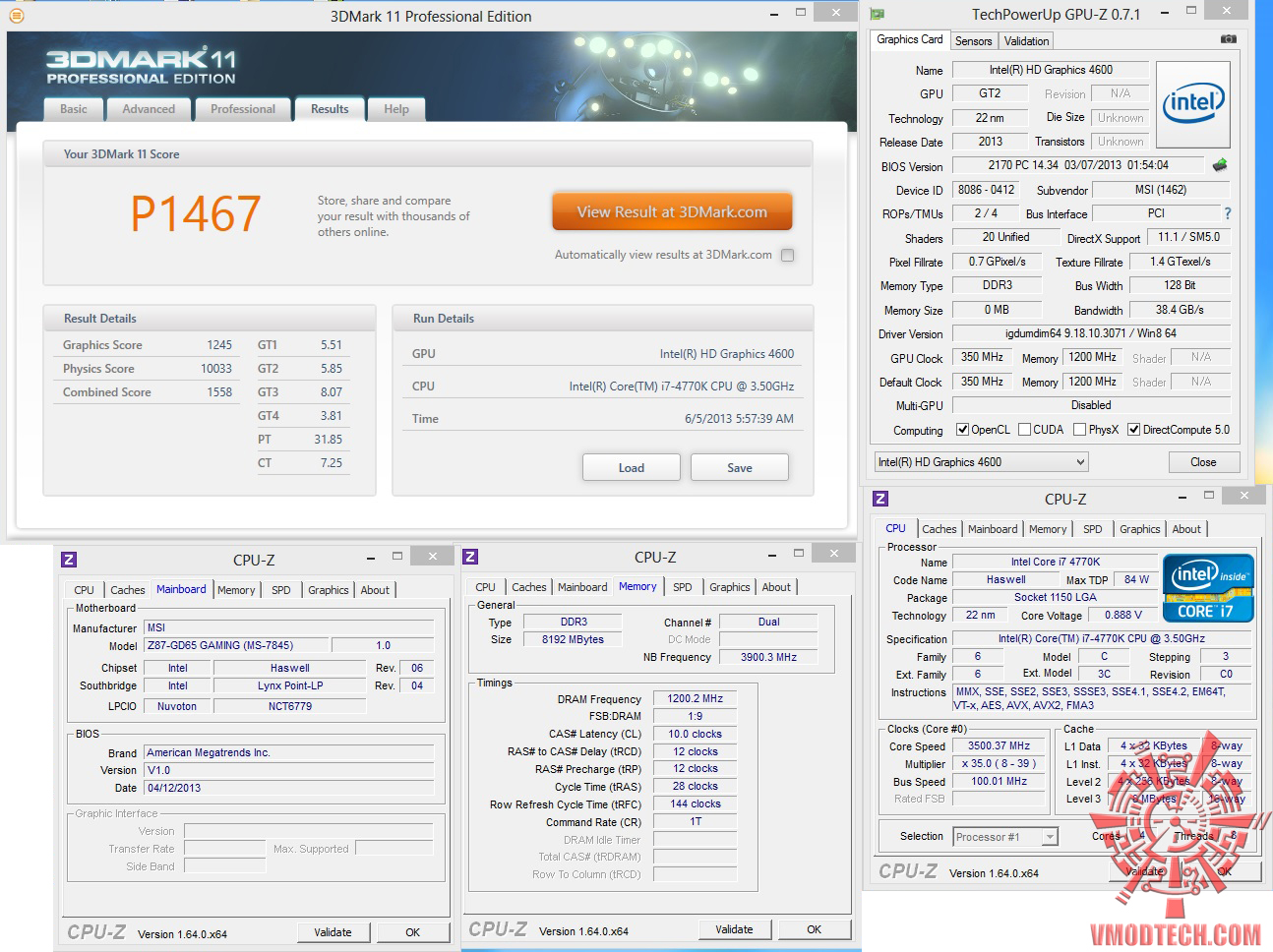
Task: Toggle automatically view results at 3DMark.com
Action: (x=787, y=255)
